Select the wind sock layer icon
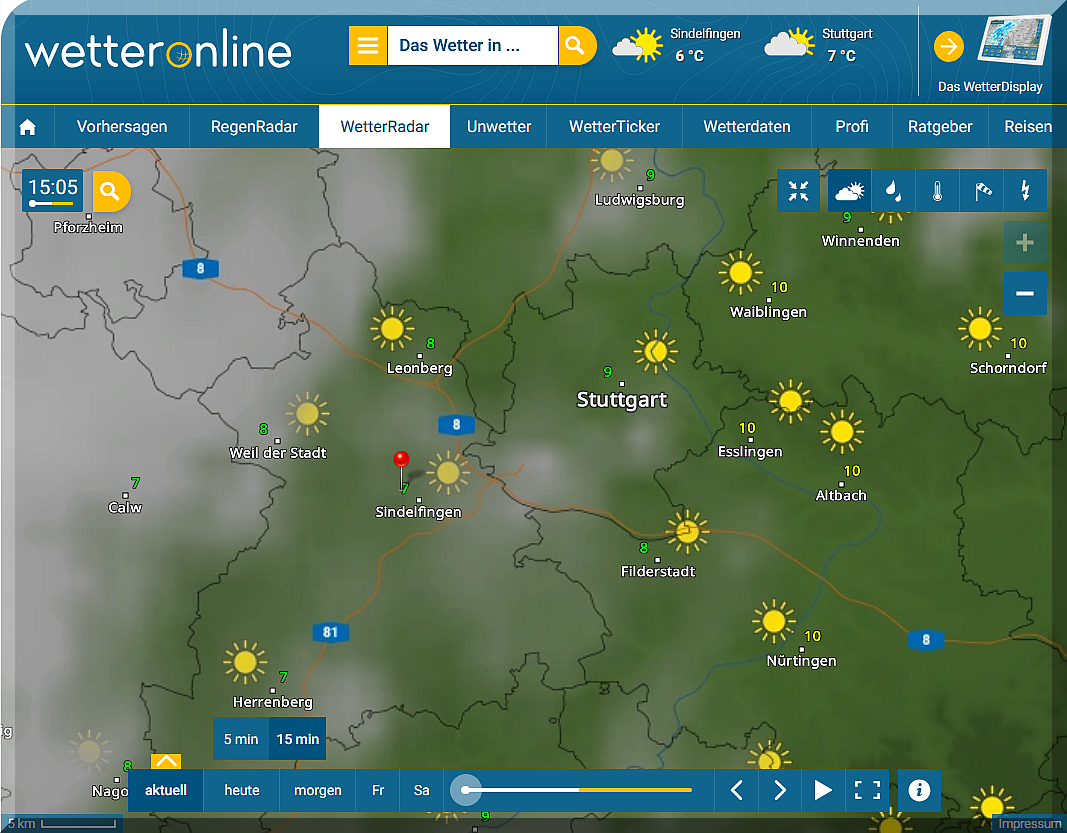Viewport: 1067px width, 833px height. [981, 191]
